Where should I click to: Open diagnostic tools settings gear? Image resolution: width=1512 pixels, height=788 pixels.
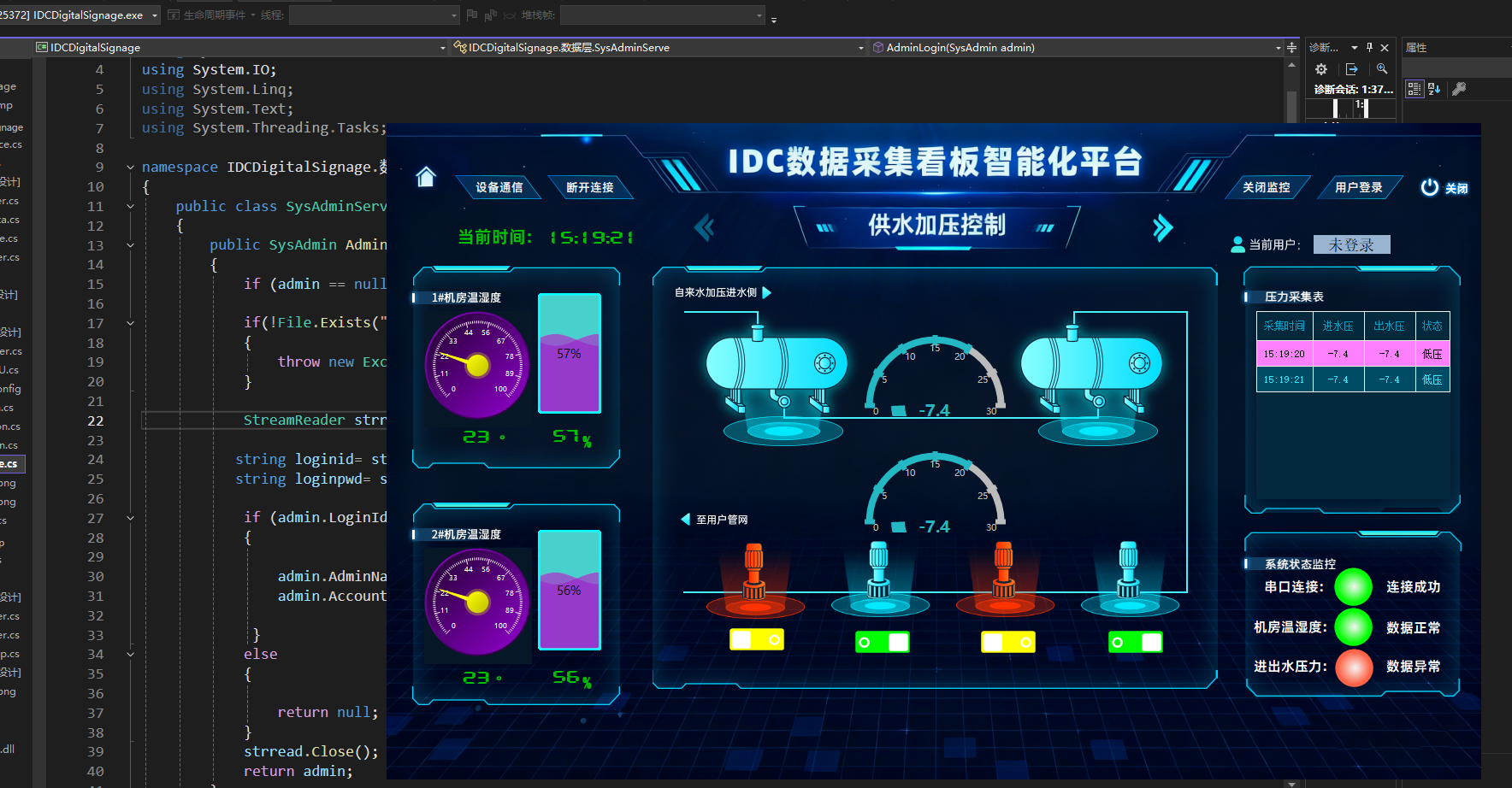[x=1321, y=69]
